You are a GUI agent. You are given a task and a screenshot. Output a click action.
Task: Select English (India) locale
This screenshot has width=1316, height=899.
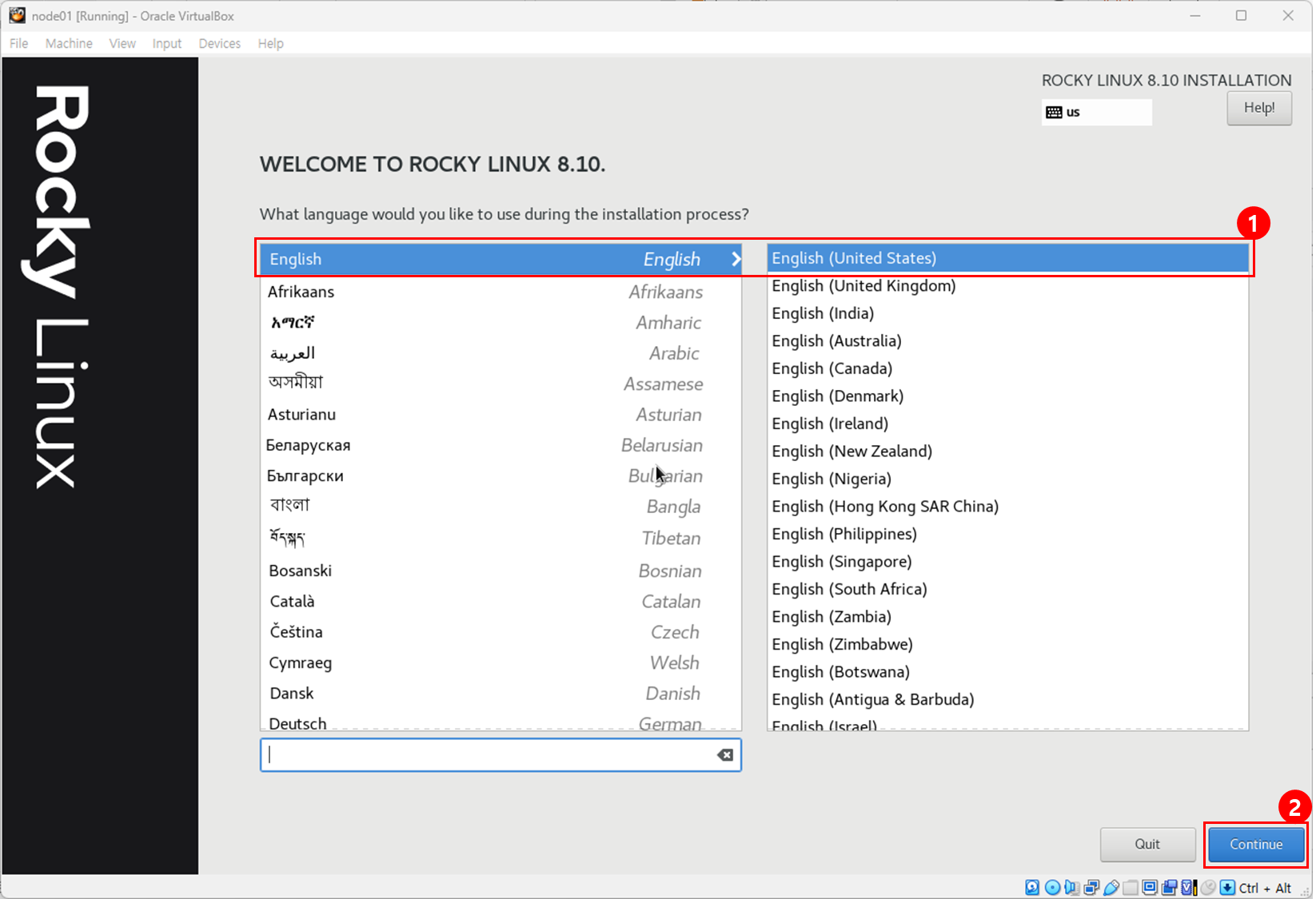[1007, 313]
